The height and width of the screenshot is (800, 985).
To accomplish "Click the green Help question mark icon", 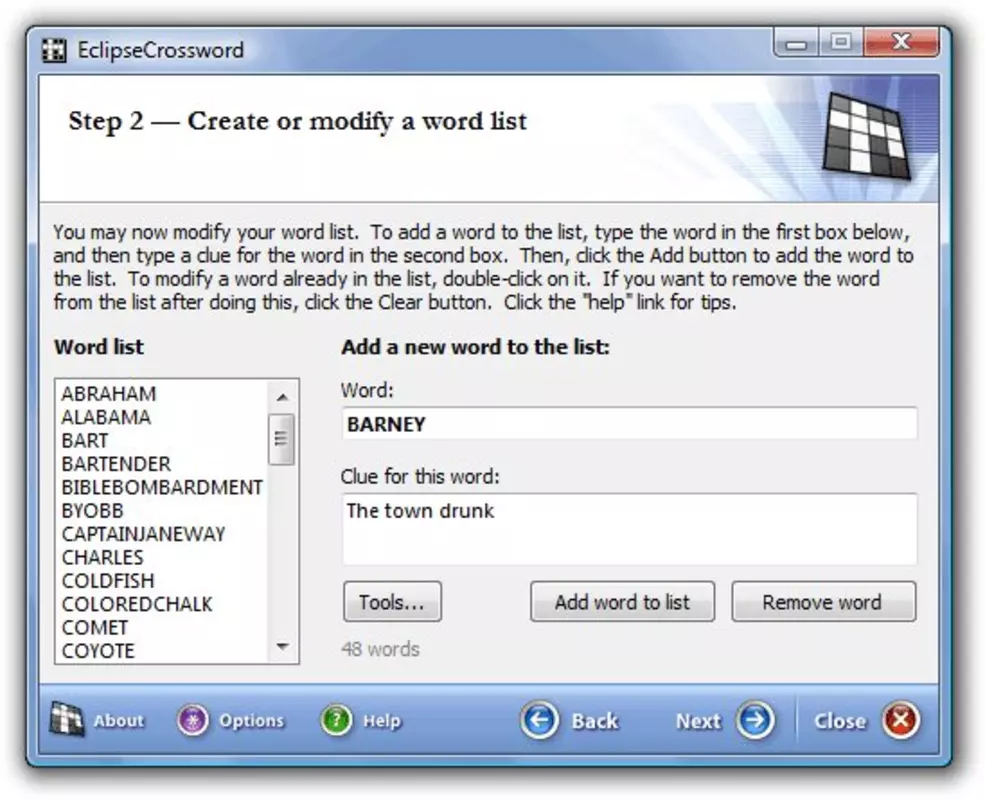I will click(336, 720).
